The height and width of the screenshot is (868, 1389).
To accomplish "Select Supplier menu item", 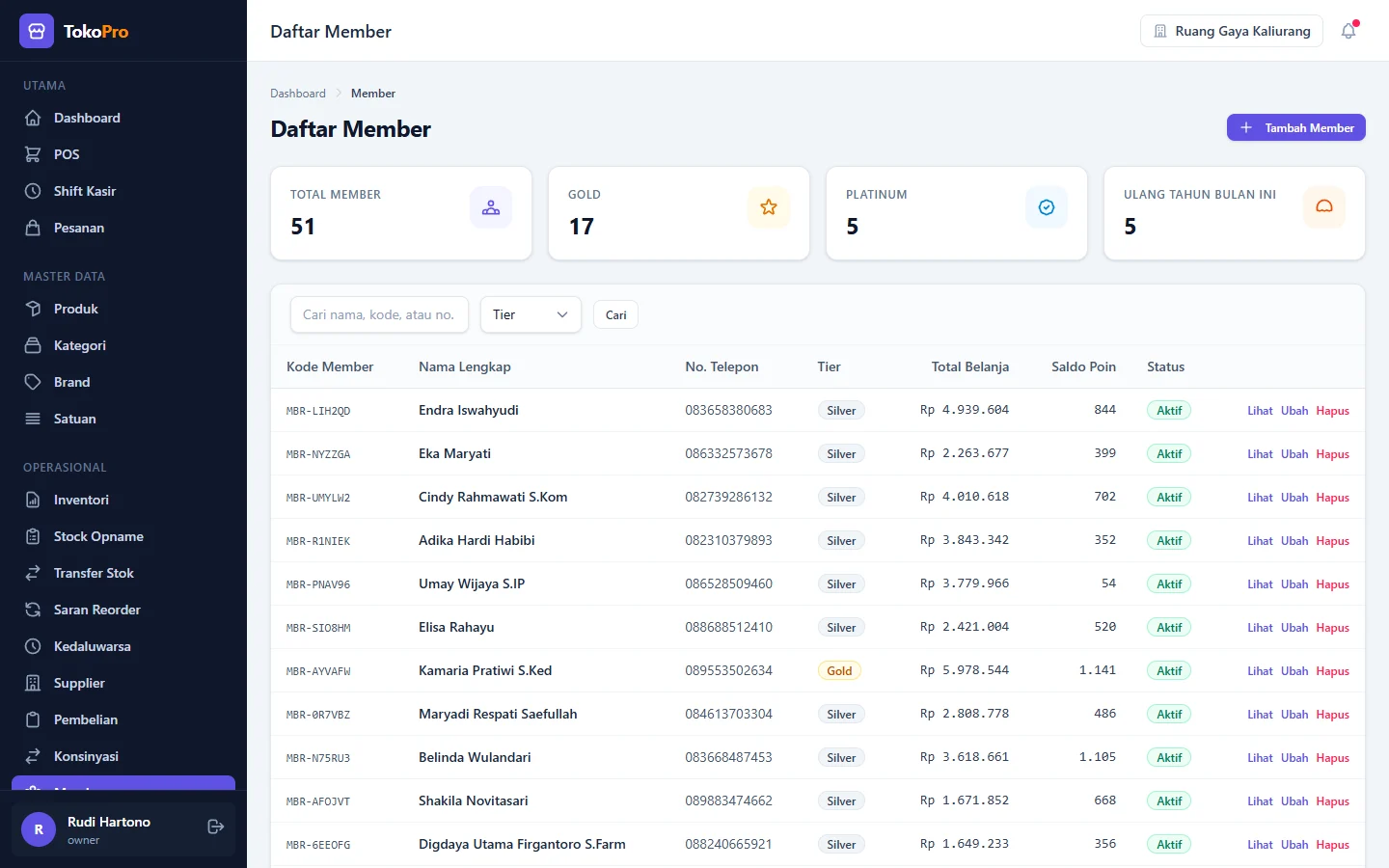I will coord(123,683).
